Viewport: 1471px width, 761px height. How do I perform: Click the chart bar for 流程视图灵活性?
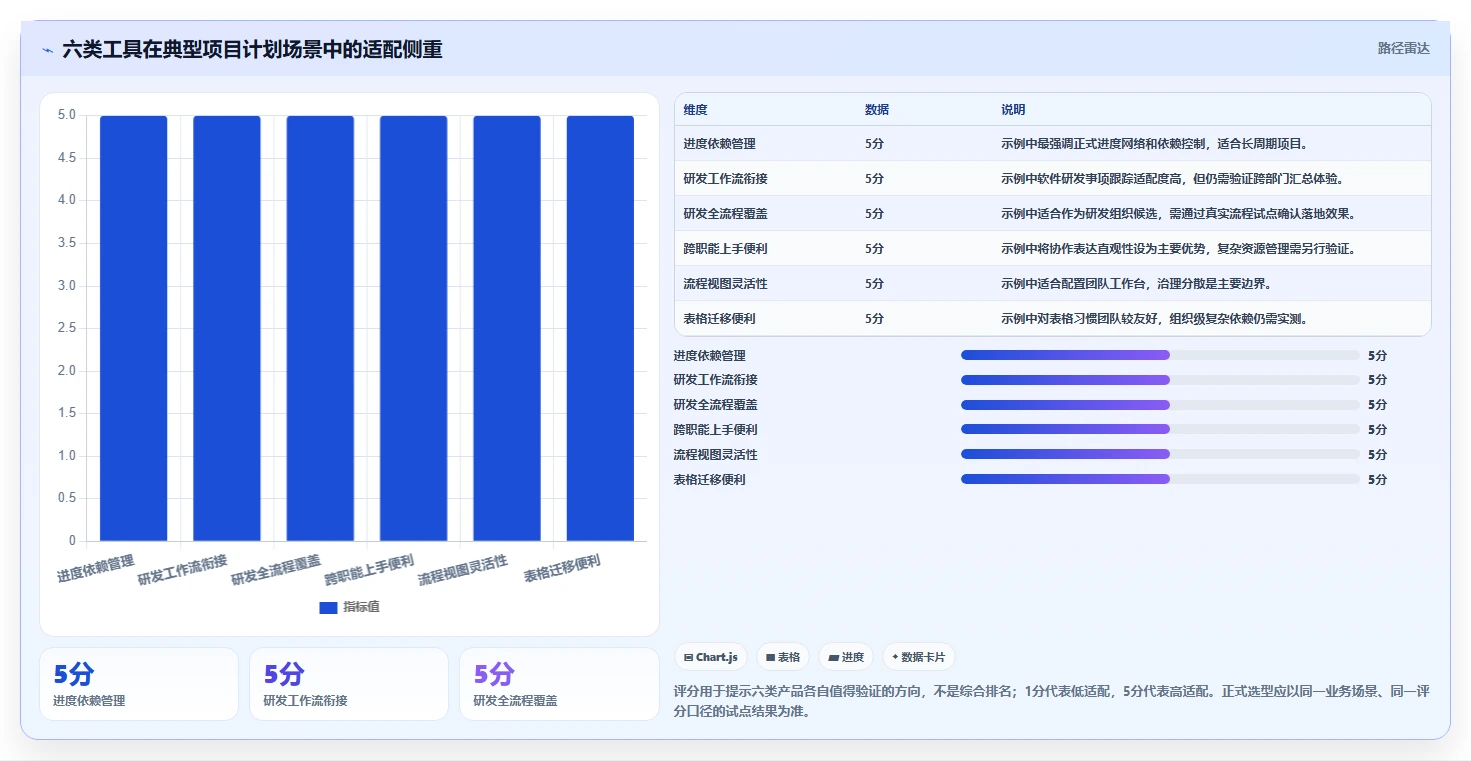[507, 328]
